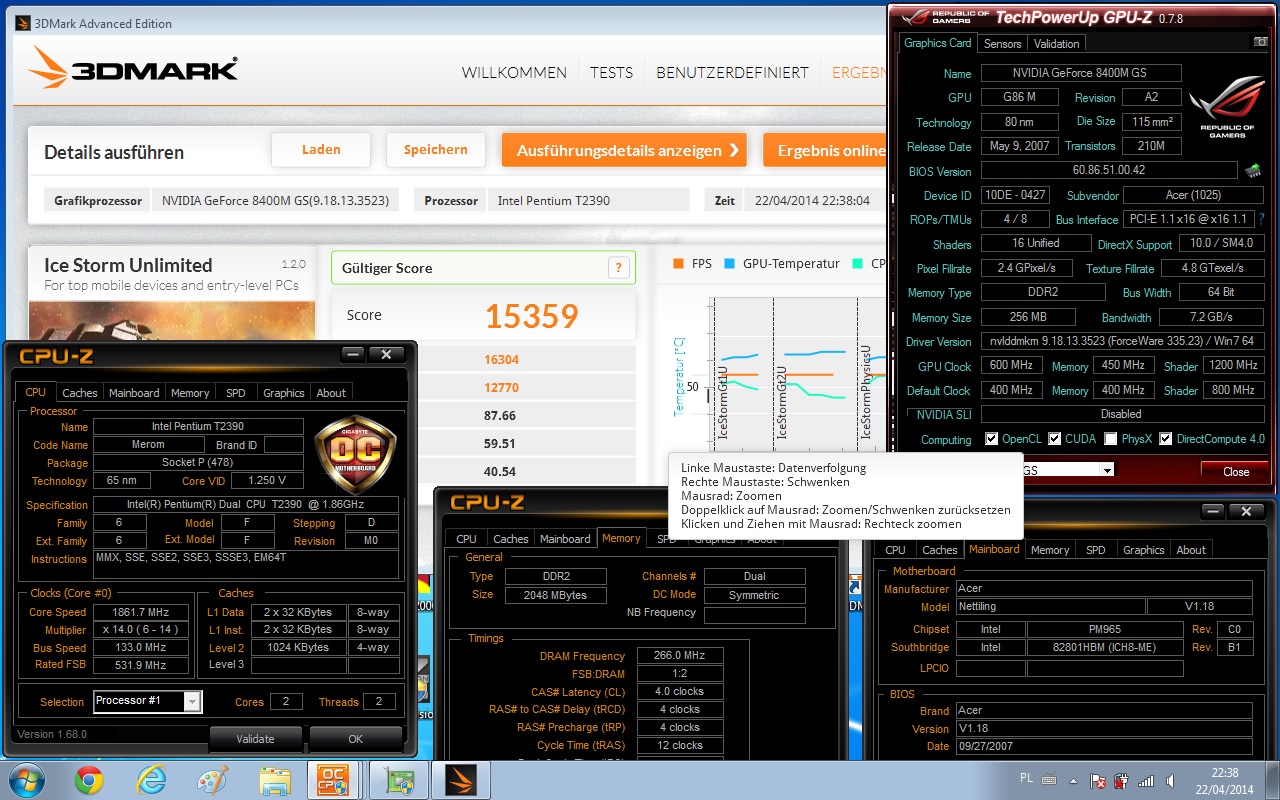Image resolution: width=1280 pixels, height=800 pixels.
Task: Enable the PhysX checkbox in GPU-Z
Action: point(1111,439)
